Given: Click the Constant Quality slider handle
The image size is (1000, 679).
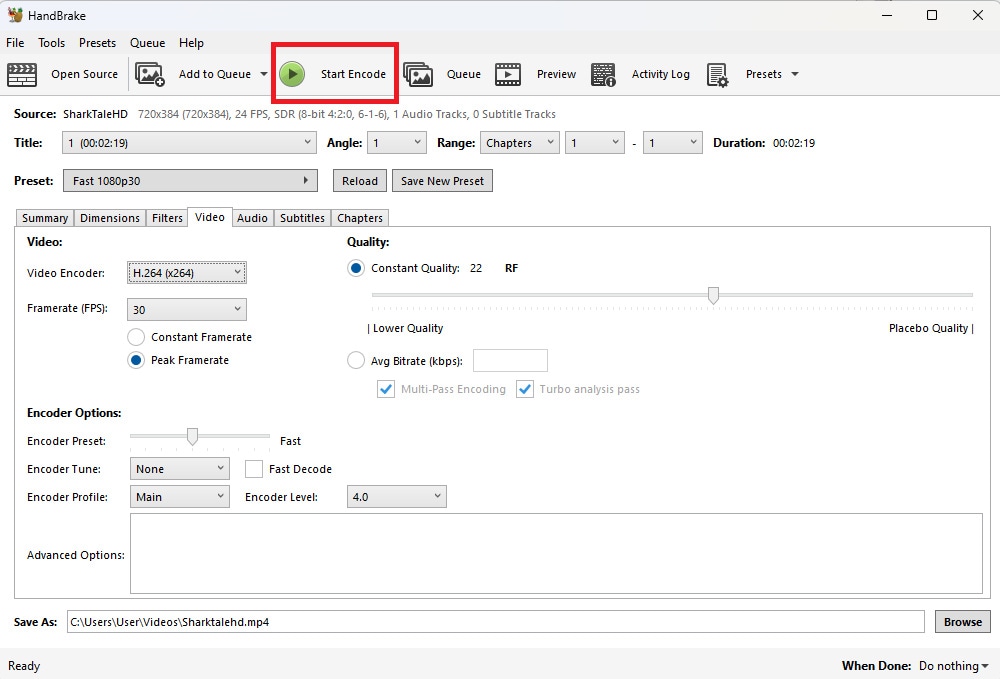Looking at the screenshot, I should [x=713, y=295].
